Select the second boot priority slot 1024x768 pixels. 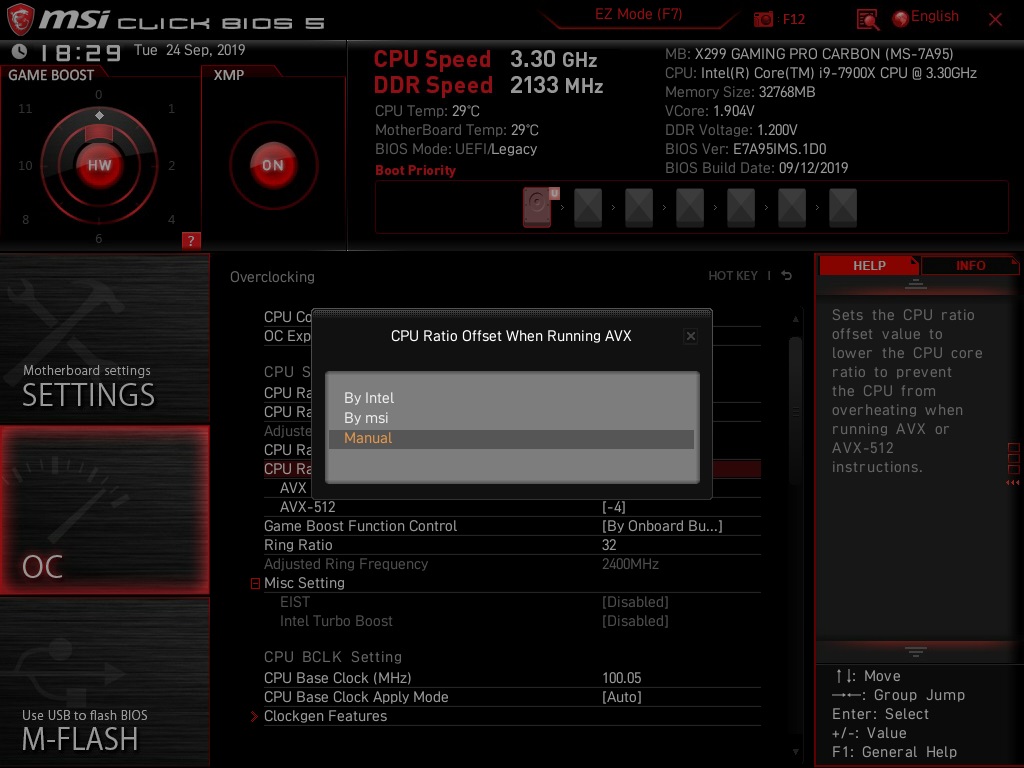[588, 208]
